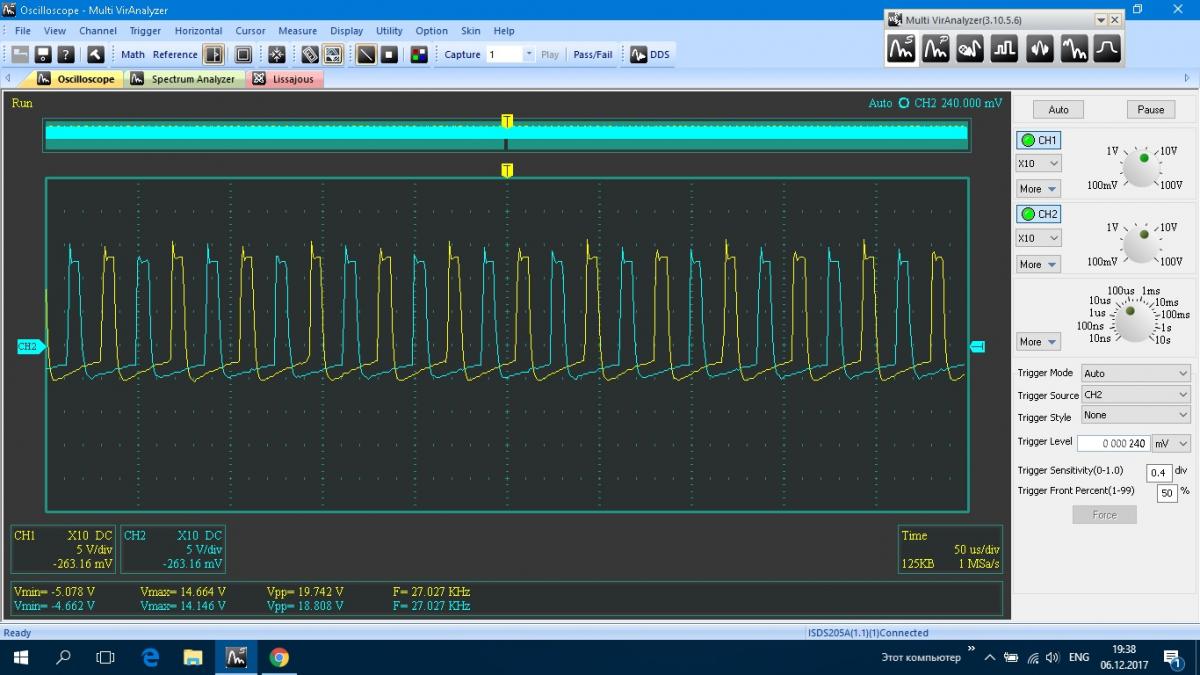Click the square wave icon in Multi VirAnalyzer
The image size is (1200, 675).
(x=1004, y=48)
